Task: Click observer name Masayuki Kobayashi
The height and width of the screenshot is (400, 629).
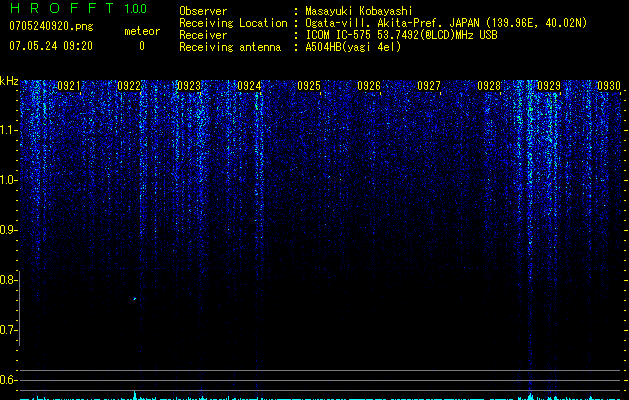Action: pyautogui.click(x=359, y=11)
